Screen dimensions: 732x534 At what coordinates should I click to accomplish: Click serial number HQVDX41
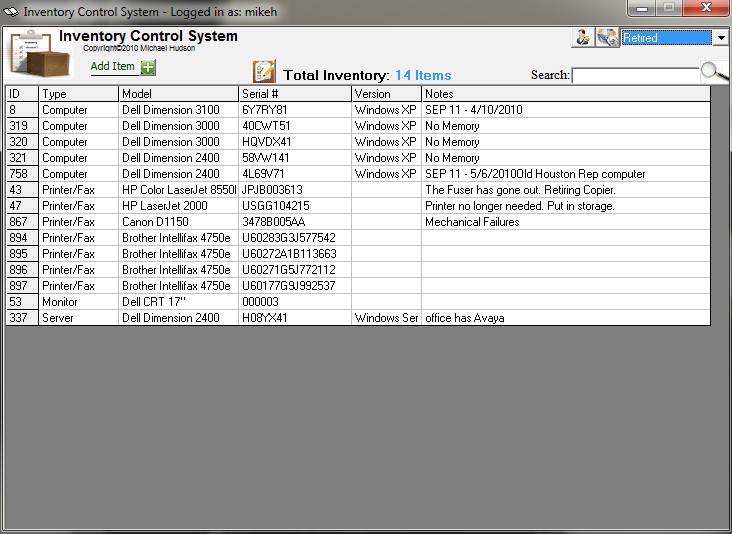(x=295, y=142)
